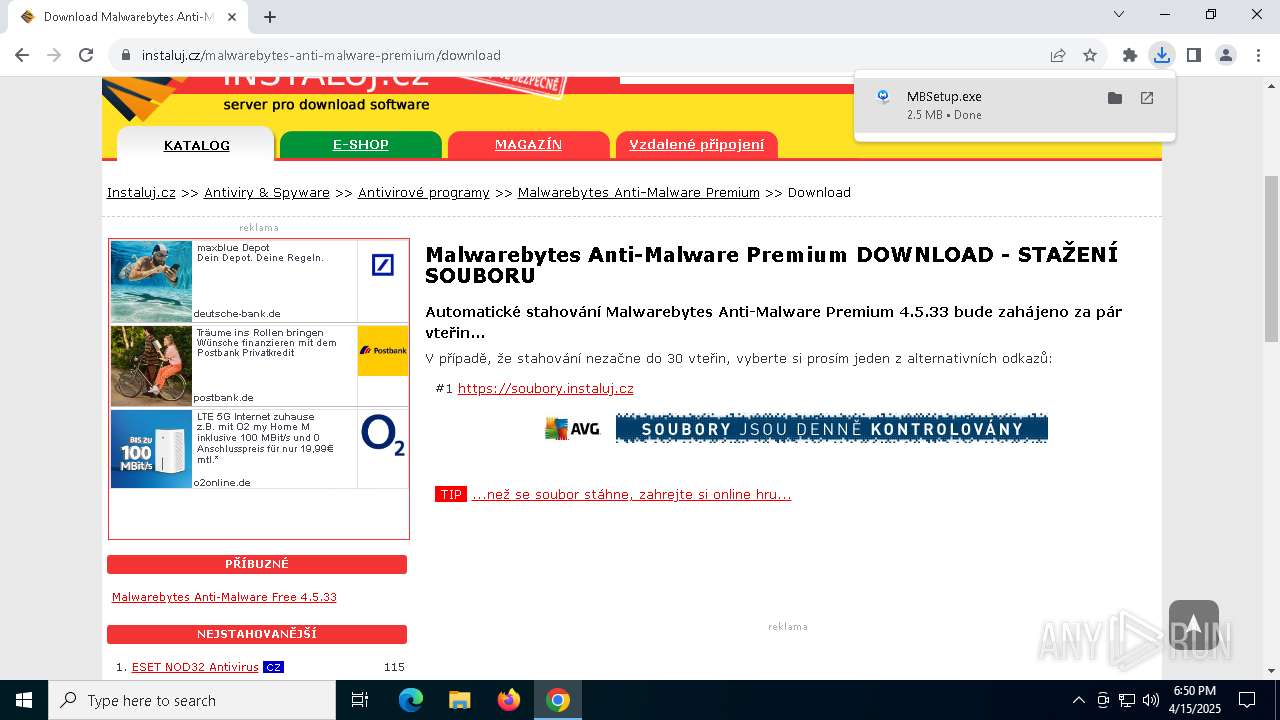This screenshot has height=720, width=1280.
Task: Bookmark this tab with the star
Action: point(1090,55)
